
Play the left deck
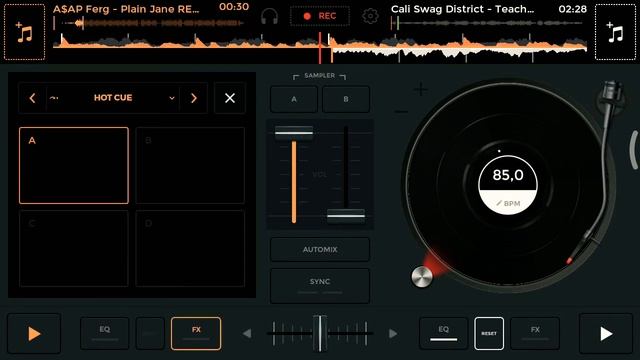[x=34, y=334]
